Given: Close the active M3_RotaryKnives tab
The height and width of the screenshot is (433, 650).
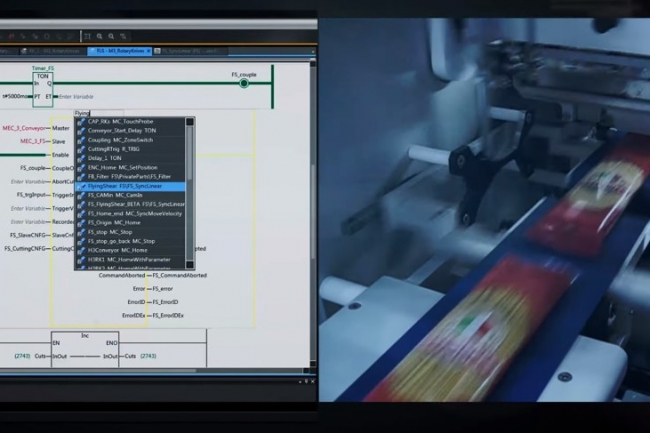Looking at the screenshot, I should (x=149, y=51).
